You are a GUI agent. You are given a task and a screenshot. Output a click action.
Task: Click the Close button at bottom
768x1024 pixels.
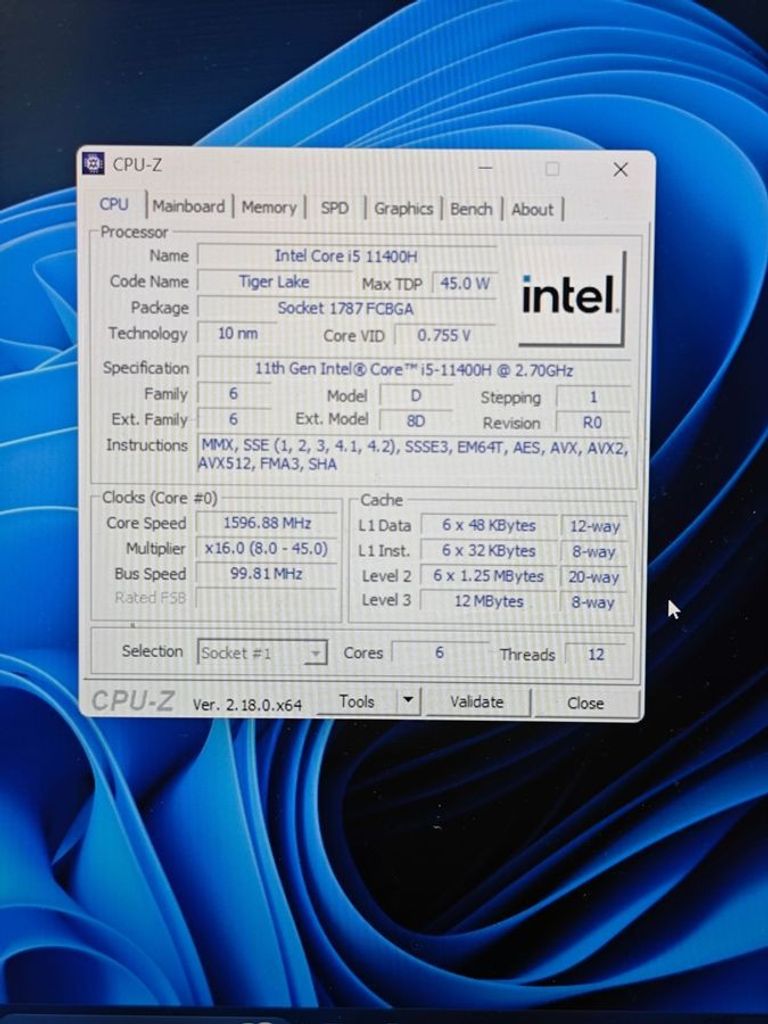click(585, 703)
